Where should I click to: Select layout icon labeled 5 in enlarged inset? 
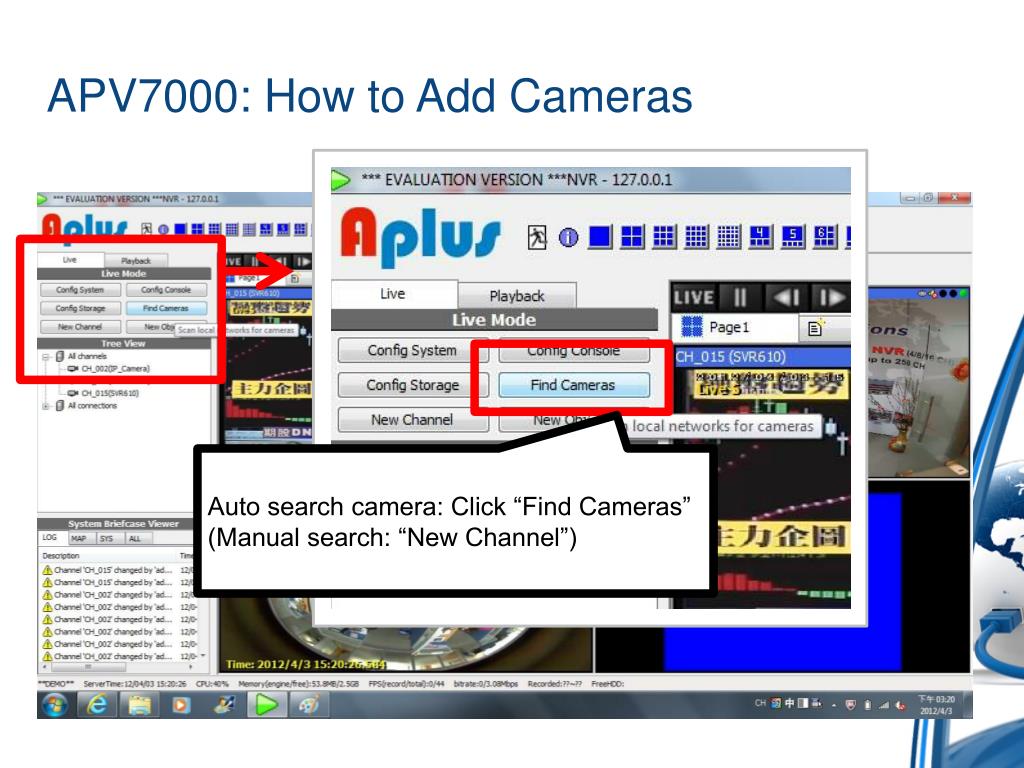[793, 236]
